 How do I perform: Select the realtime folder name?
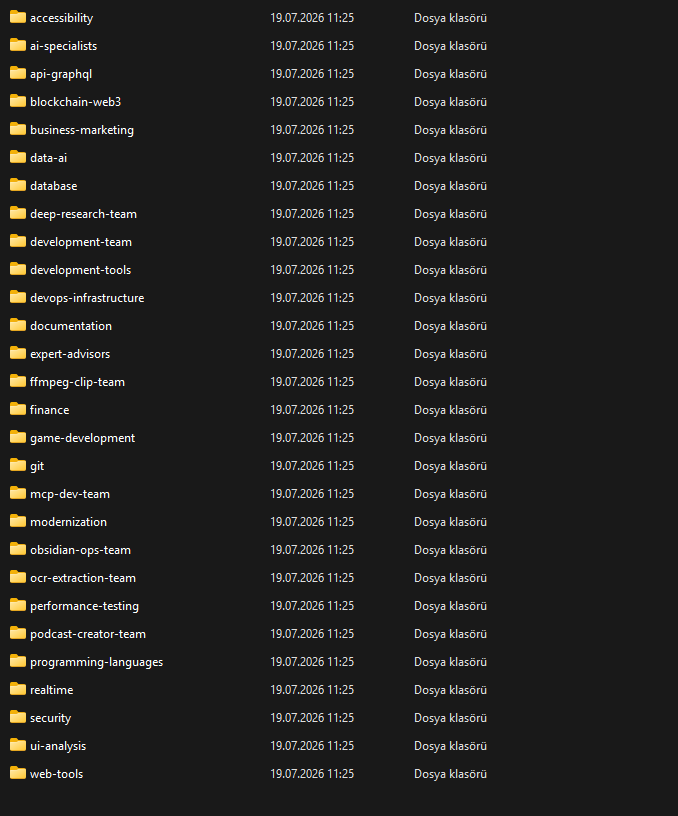[x=52, y=690]
